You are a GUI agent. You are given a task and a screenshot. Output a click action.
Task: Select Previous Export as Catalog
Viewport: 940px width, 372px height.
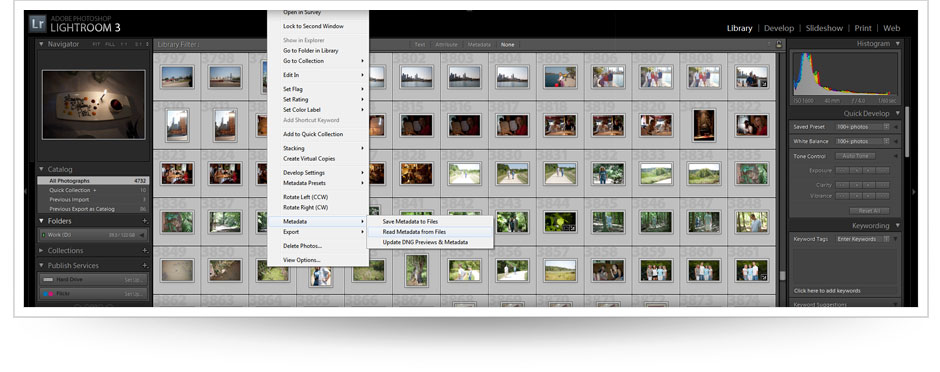pyautogui.click(x=93, y=209)
